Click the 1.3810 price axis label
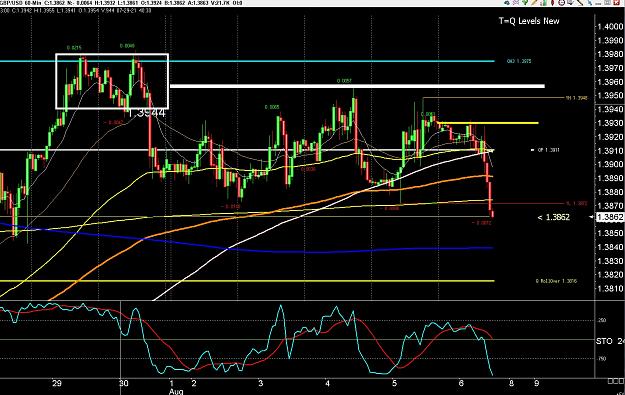Screen dimensions: 625x395 pos(610,289)
